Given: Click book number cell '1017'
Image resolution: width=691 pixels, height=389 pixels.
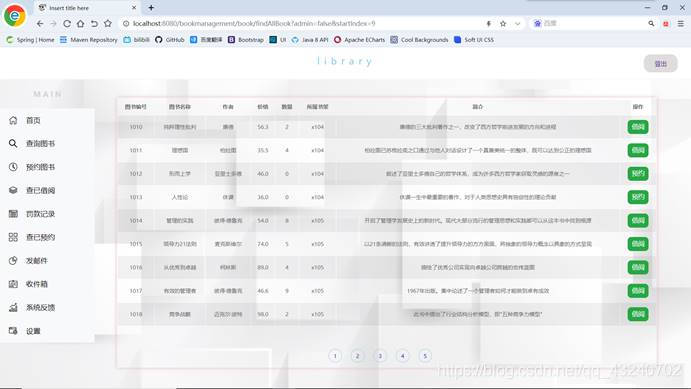Looking at the screenshot, I should [136, 291].
